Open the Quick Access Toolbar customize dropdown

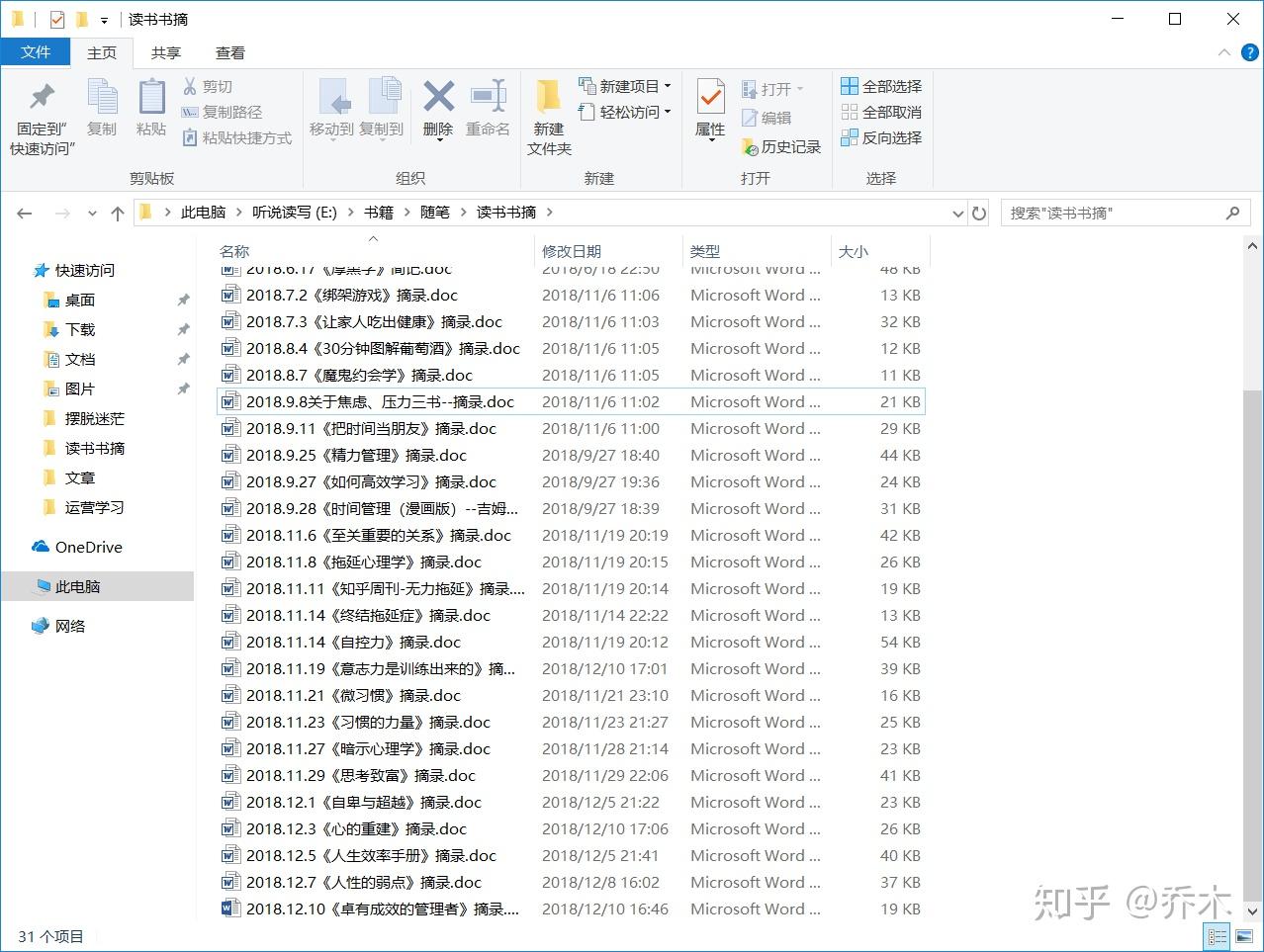click(104, 20)
